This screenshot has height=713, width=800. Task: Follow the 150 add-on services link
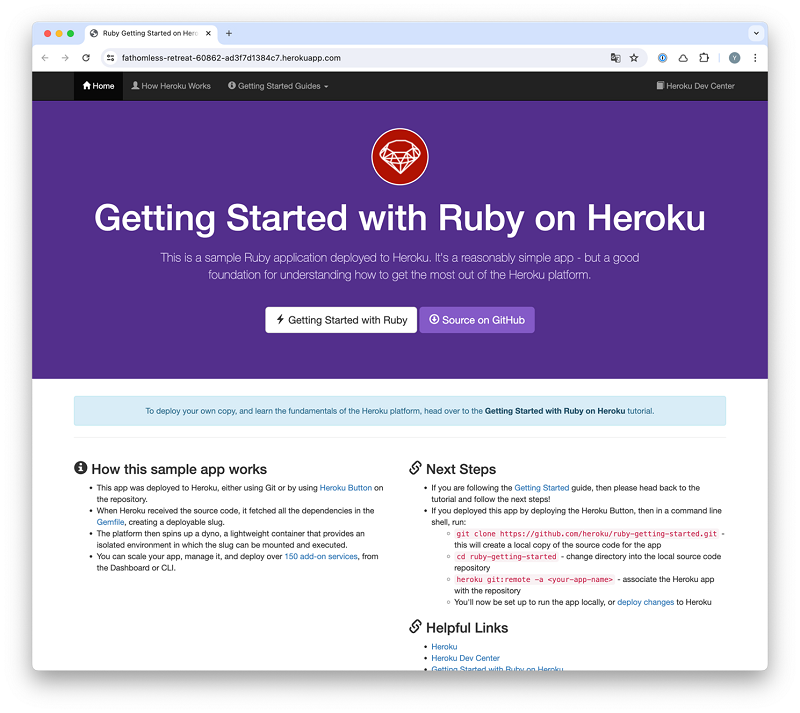(321, 556)
